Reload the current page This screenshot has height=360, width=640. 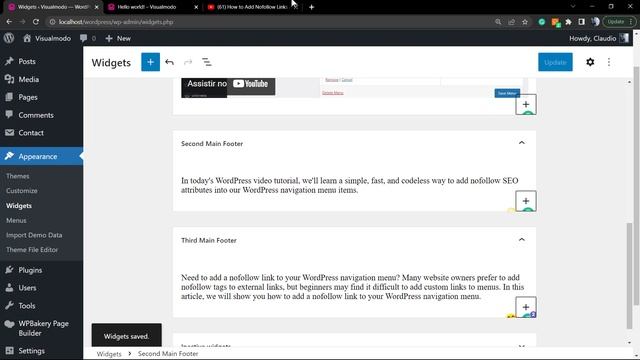(36, 22)
